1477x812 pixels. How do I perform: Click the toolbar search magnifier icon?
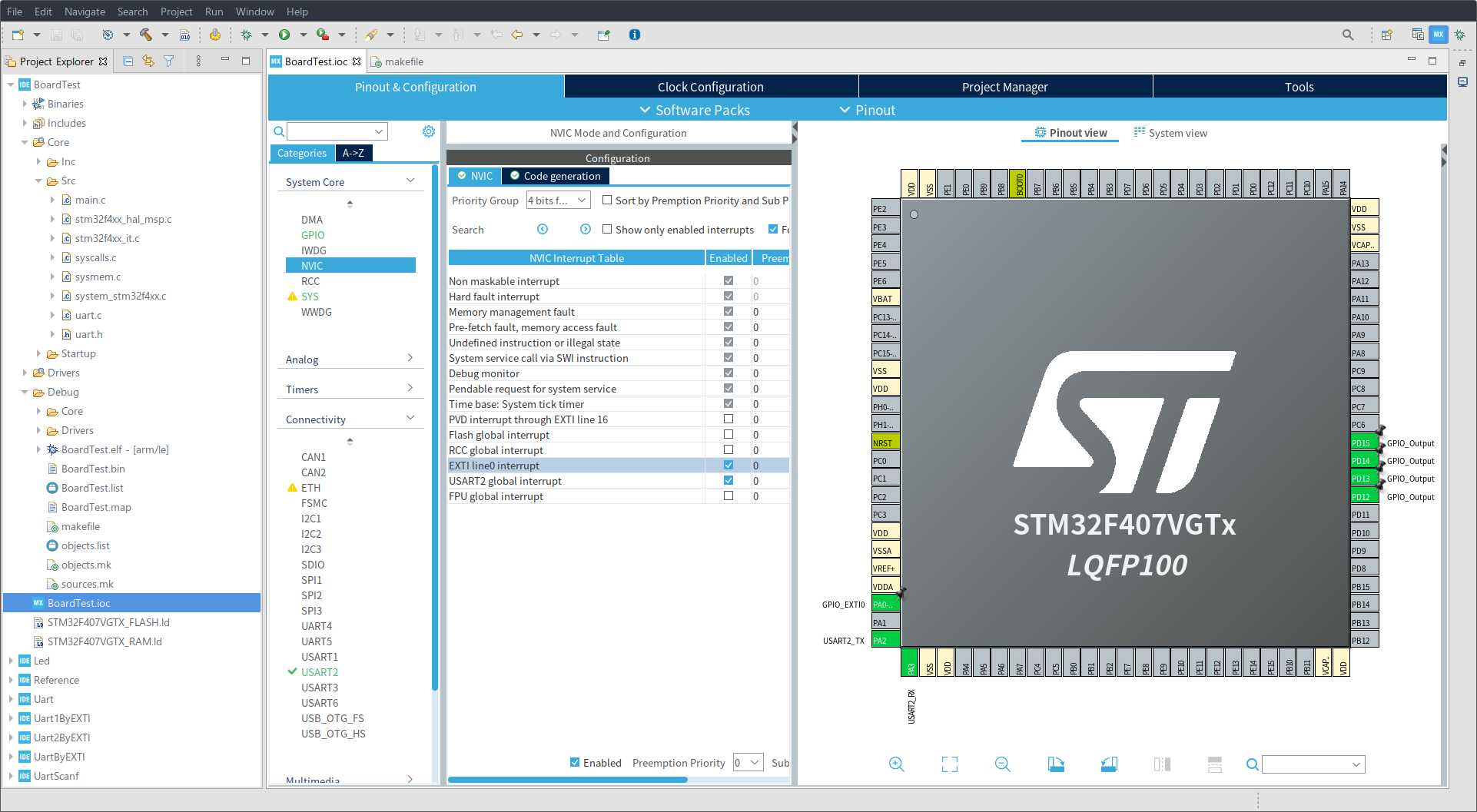(x=1348, y=35)
